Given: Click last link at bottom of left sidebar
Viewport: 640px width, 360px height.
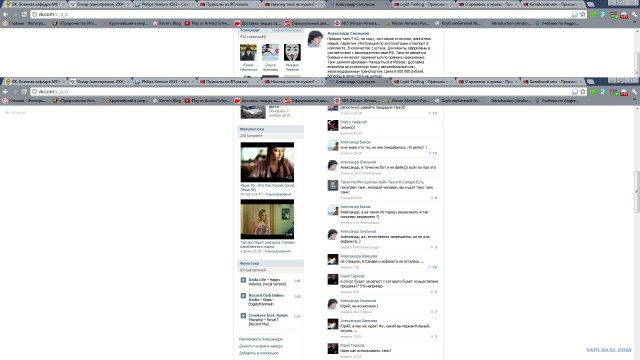Looking at the screenshot, I should point(259,353).
